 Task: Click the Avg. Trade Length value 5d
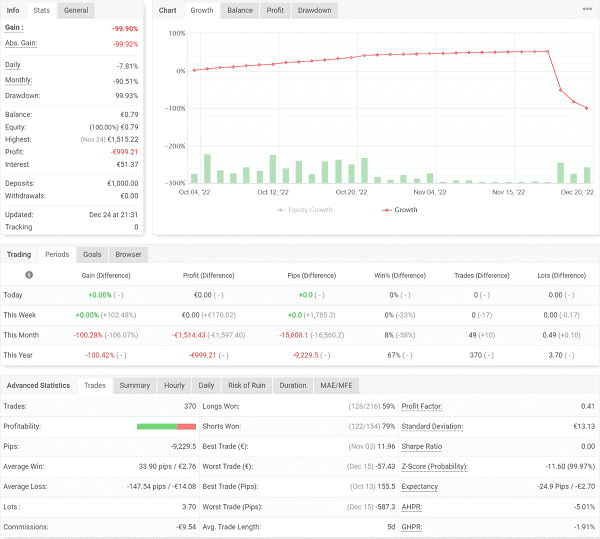point(391,527)
